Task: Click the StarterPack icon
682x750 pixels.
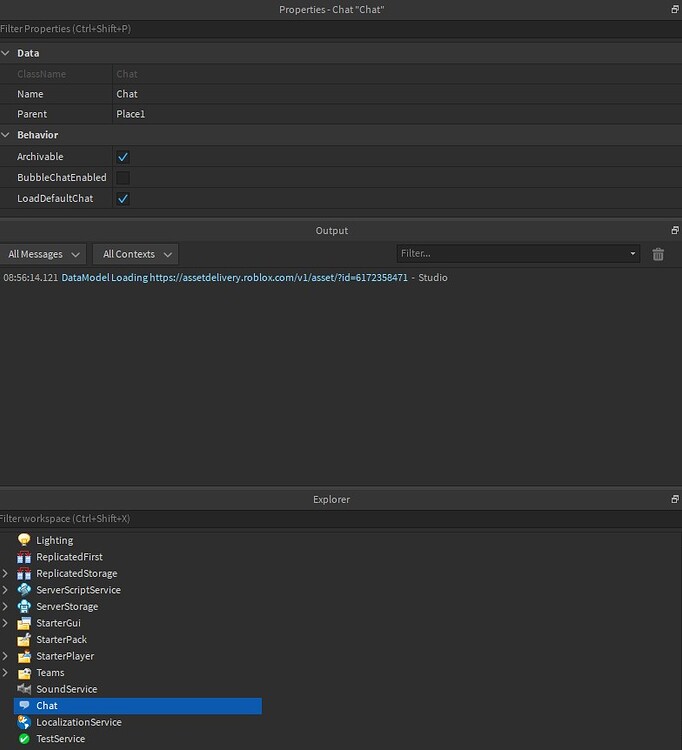Action: (x=24, y=640)
